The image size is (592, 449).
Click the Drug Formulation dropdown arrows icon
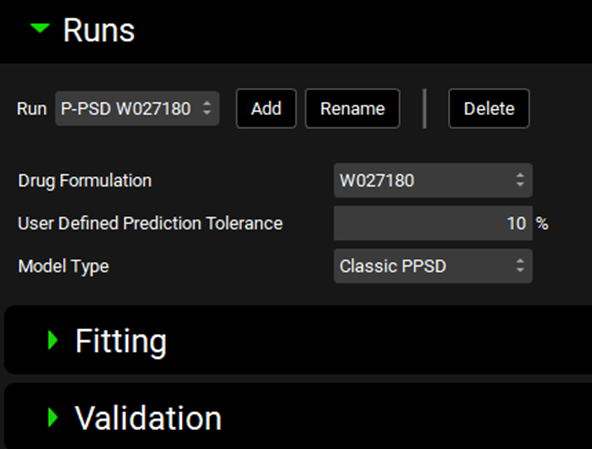pyautogui.click(x=520, y=180)
